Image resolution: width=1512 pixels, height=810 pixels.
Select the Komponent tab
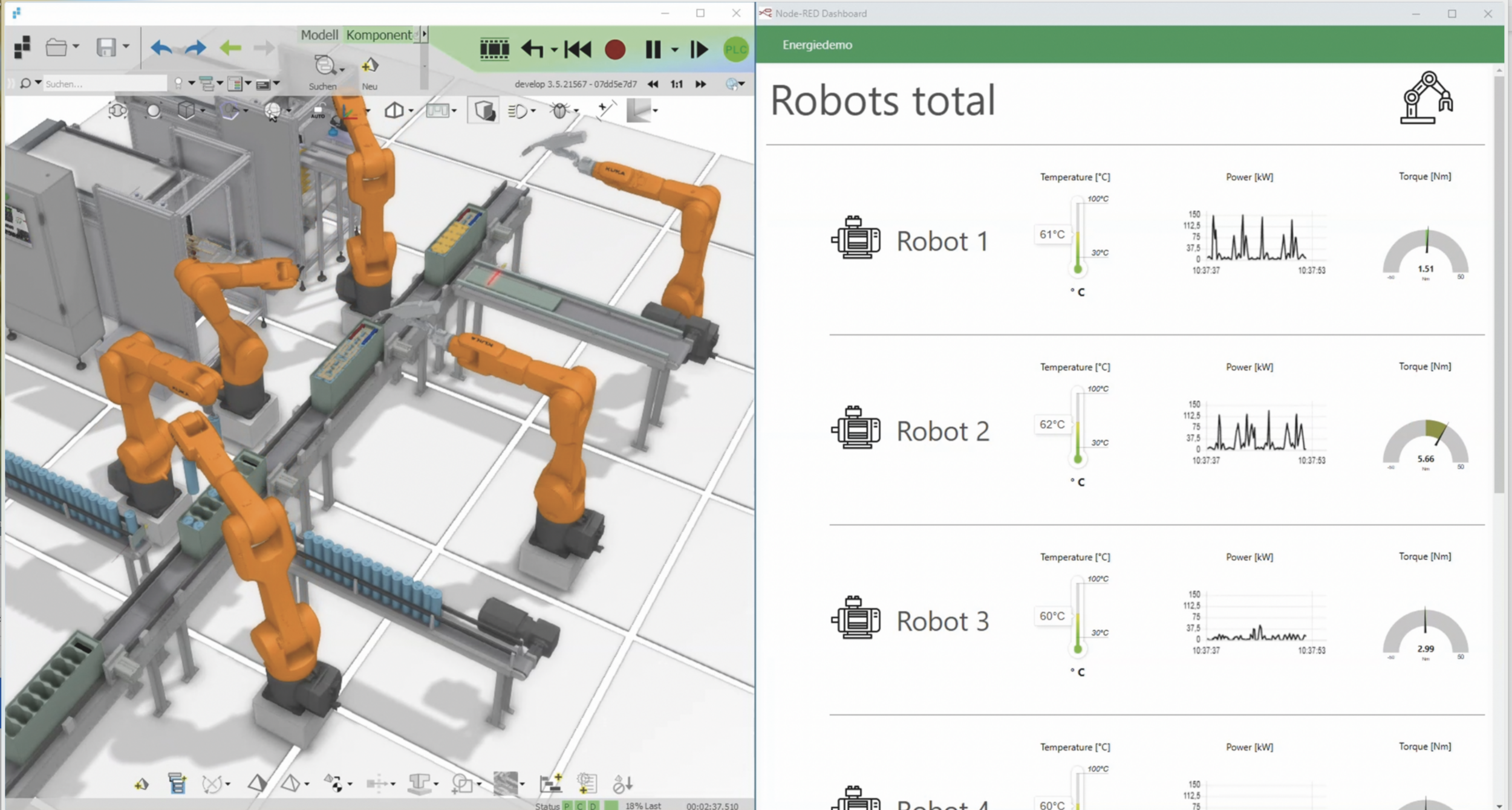(x=381, y=35)
